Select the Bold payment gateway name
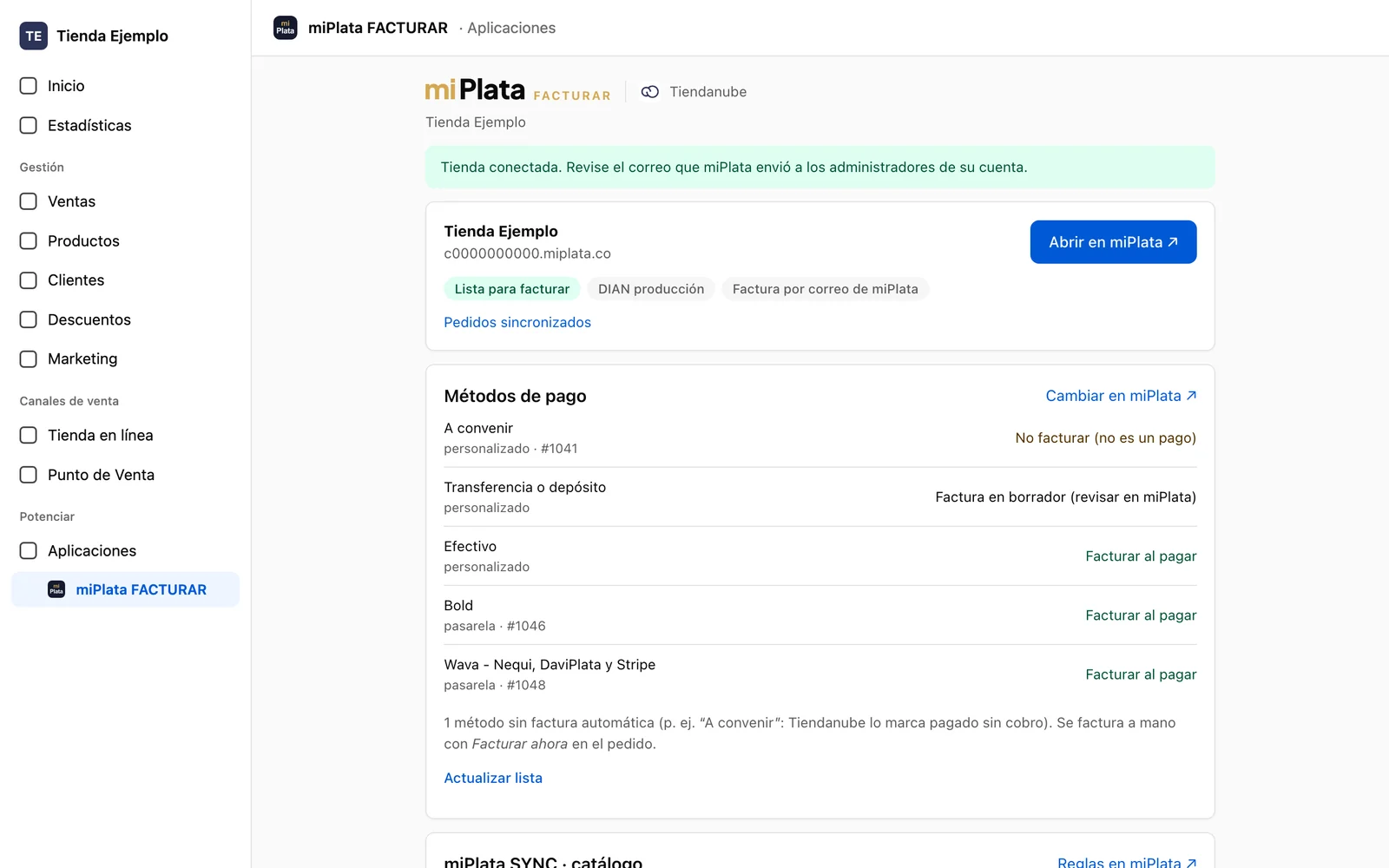 click(x=458, y=605)
